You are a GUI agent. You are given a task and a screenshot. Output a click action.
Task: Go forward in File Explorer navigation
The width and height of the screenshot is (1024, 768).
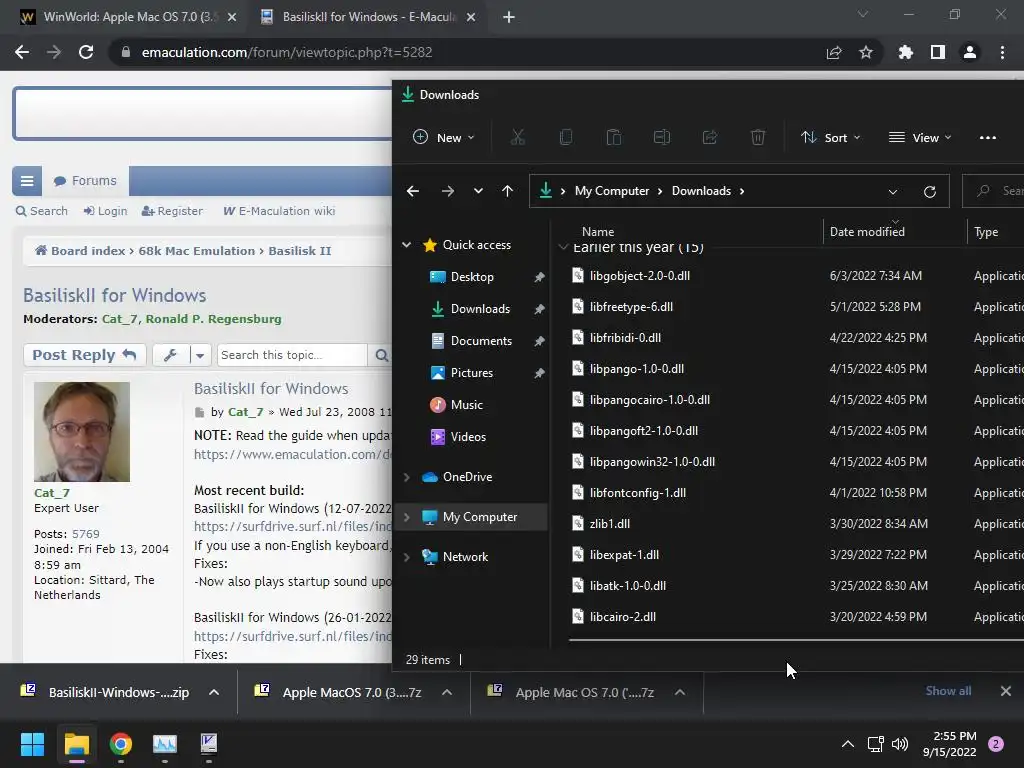[x=448, y=191]
